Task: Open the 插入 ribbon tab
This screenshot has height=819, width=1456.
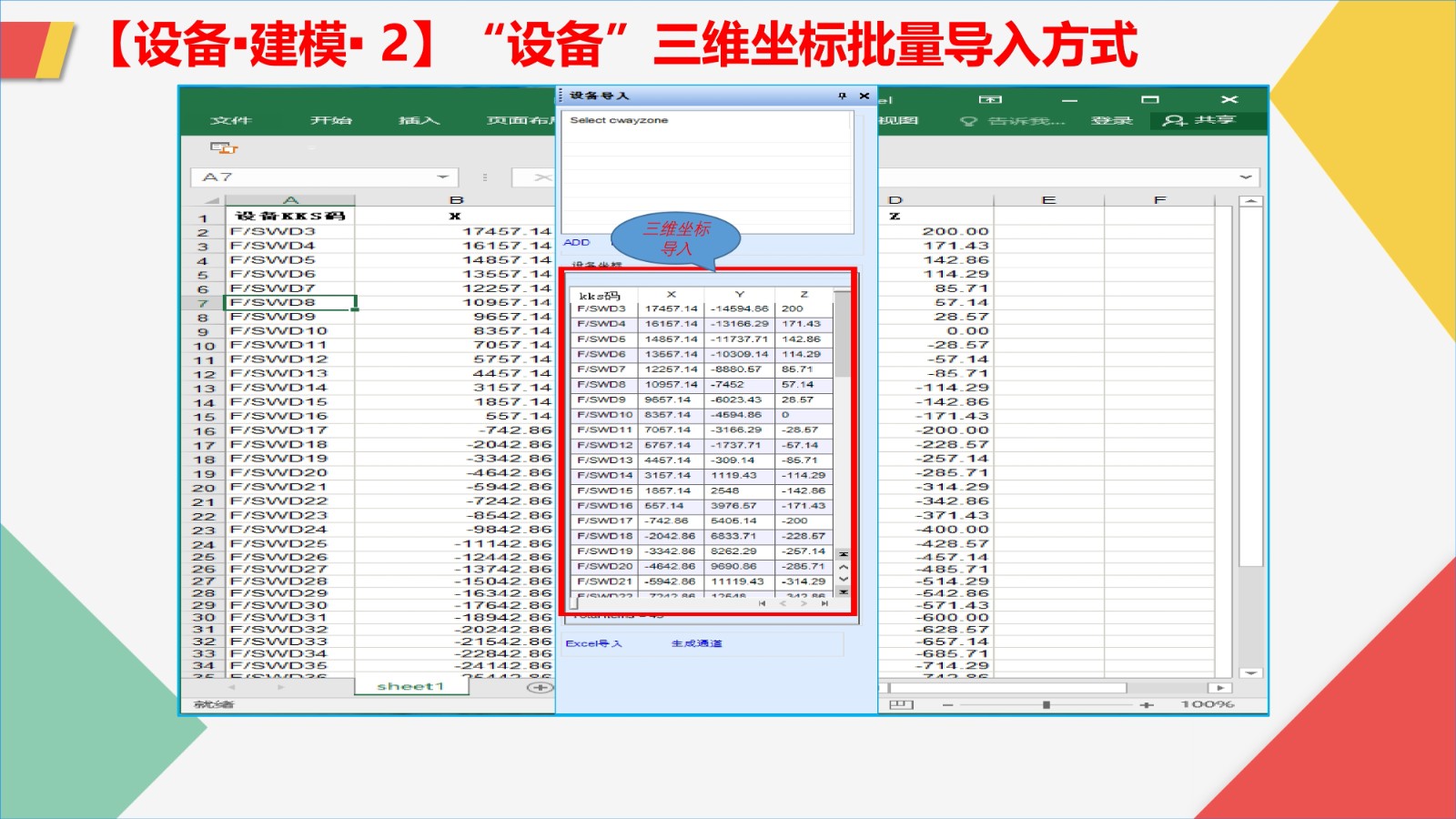Action: (x=419, y=120)
